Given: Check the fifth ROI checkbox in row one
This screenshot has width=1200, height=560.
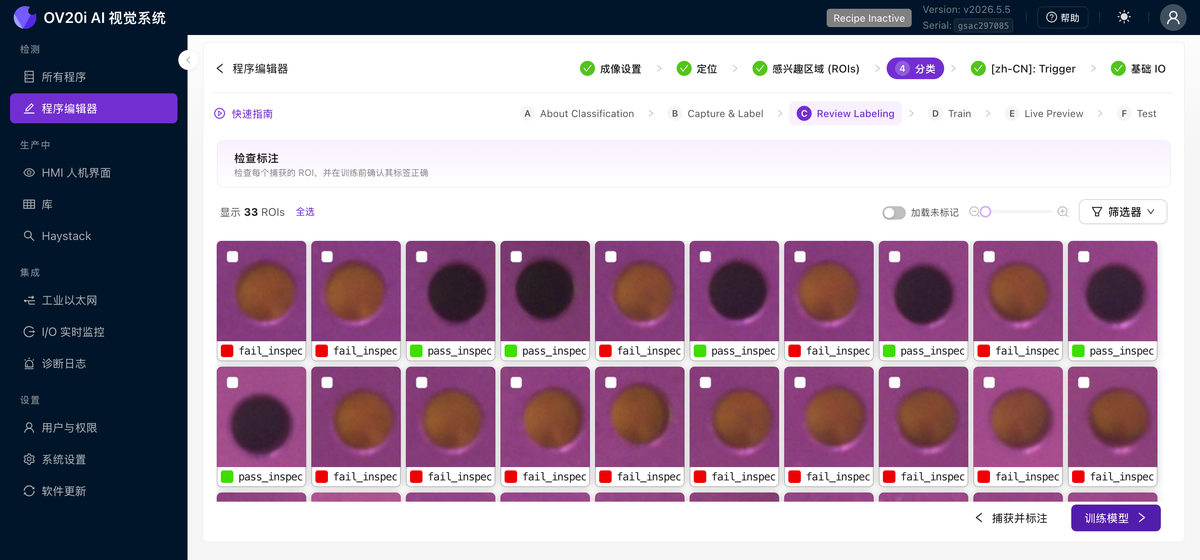Looking at the screenshot, I should point(611,257).
